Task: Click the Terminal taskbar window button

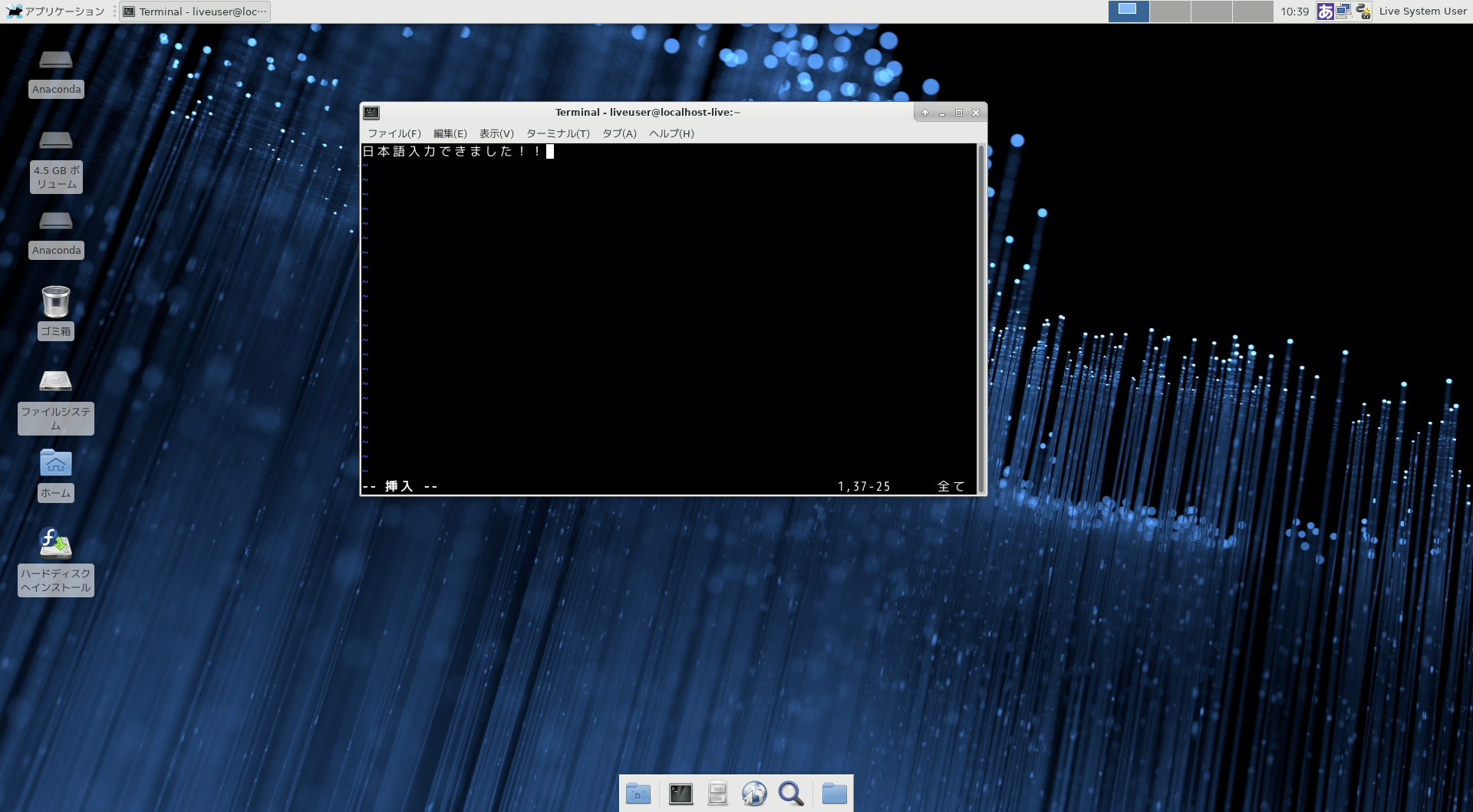Action: pos(196,12)
